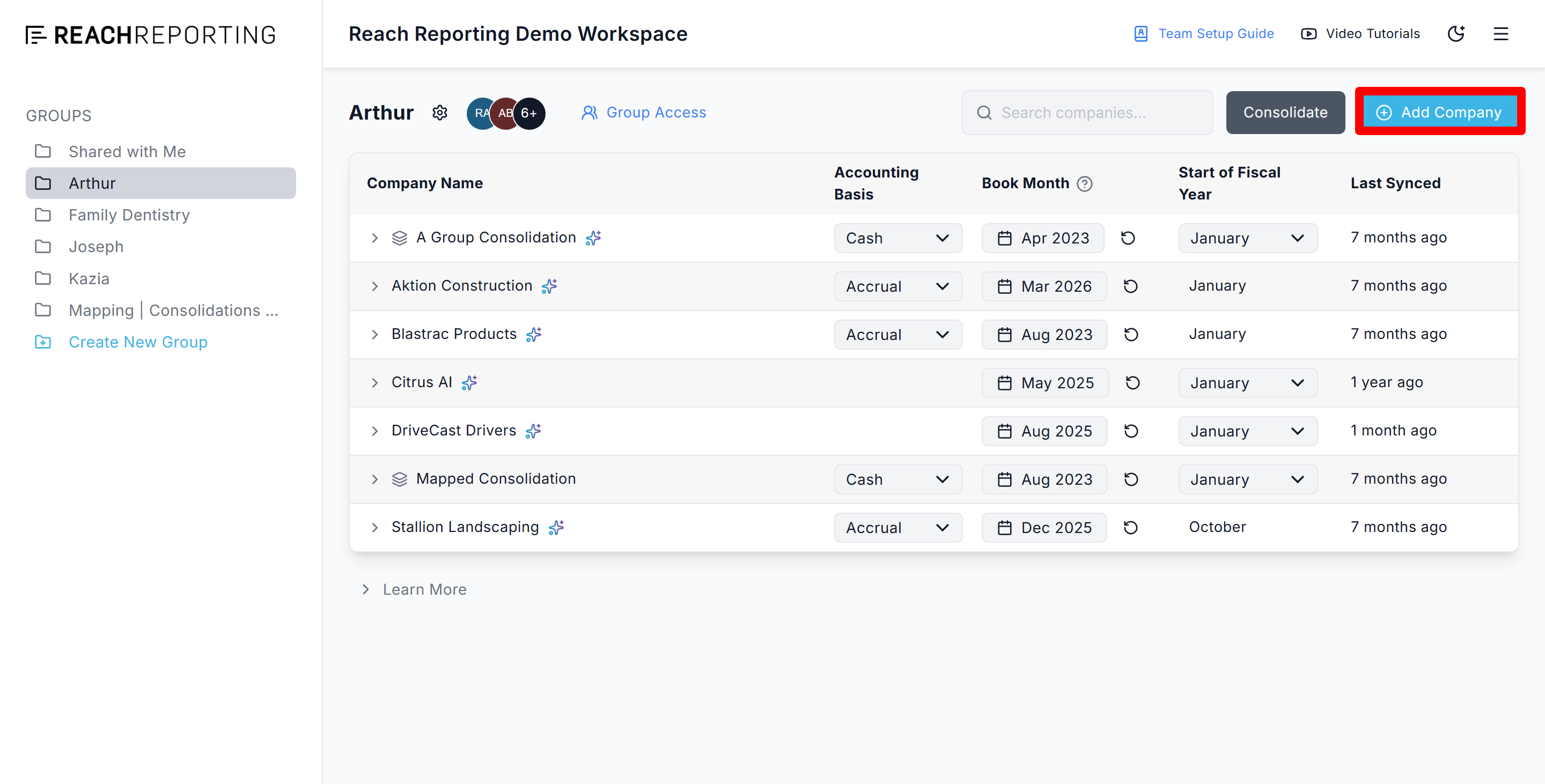The image size is (1545, 784).
Task: Click sparkle icon next to Citrus AI
Action: (x=469, y=382)
